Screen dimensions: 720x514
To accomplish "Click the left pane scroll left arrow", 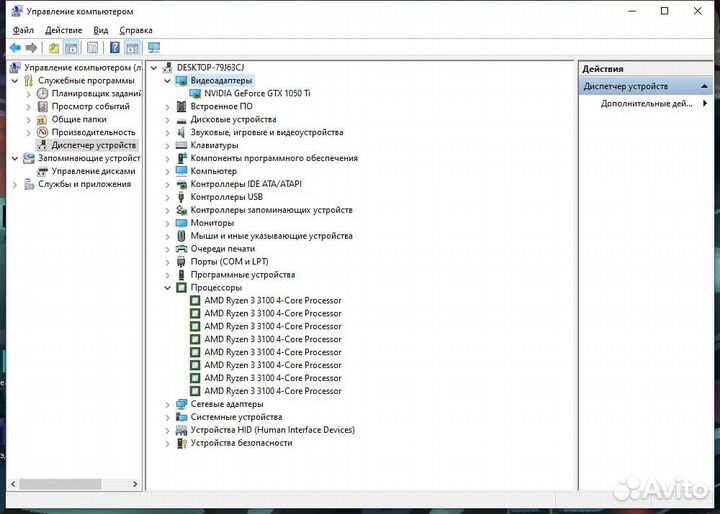I will (13, 484).
